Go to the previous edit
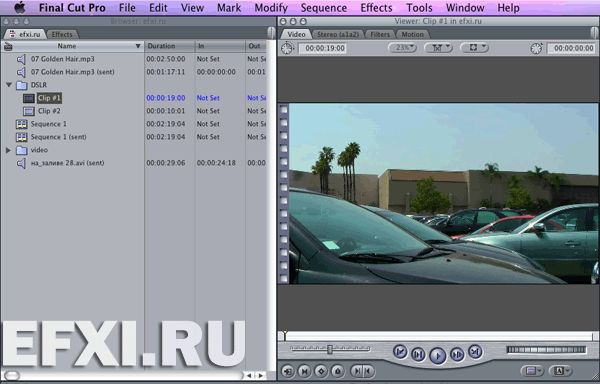This screenshot has height=384, width=600. tap(400, 351)
